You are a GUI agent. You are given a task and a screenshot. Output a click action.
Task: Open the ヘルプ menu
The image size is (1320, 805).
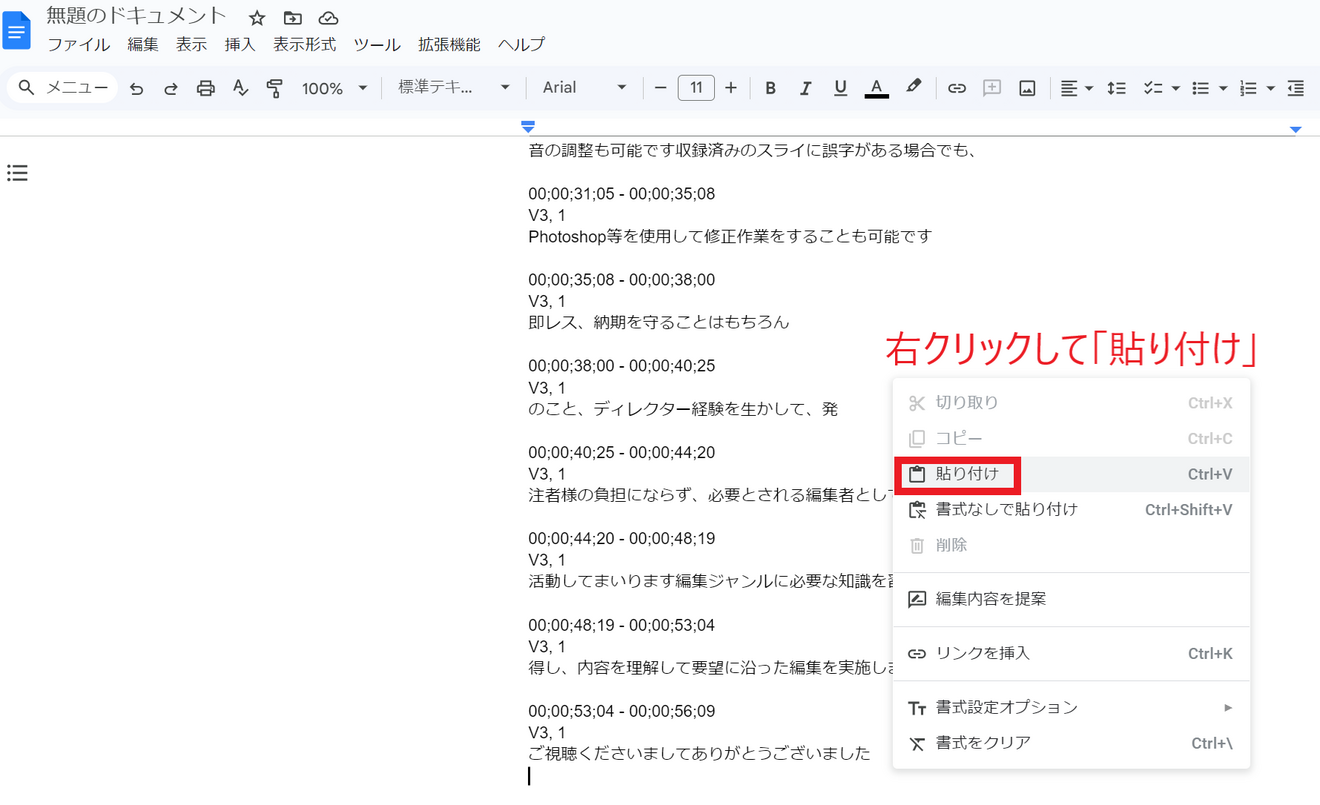pos(522,45)
